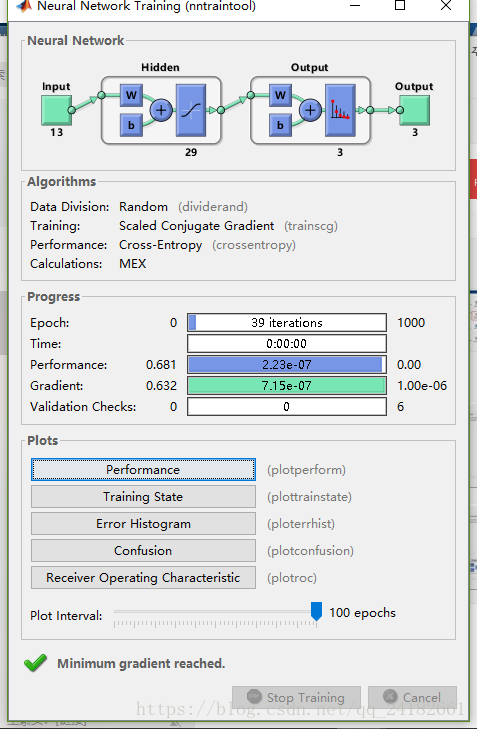
Task: Click the '100 epochs' interval value
Action: [x=363, y=613]
